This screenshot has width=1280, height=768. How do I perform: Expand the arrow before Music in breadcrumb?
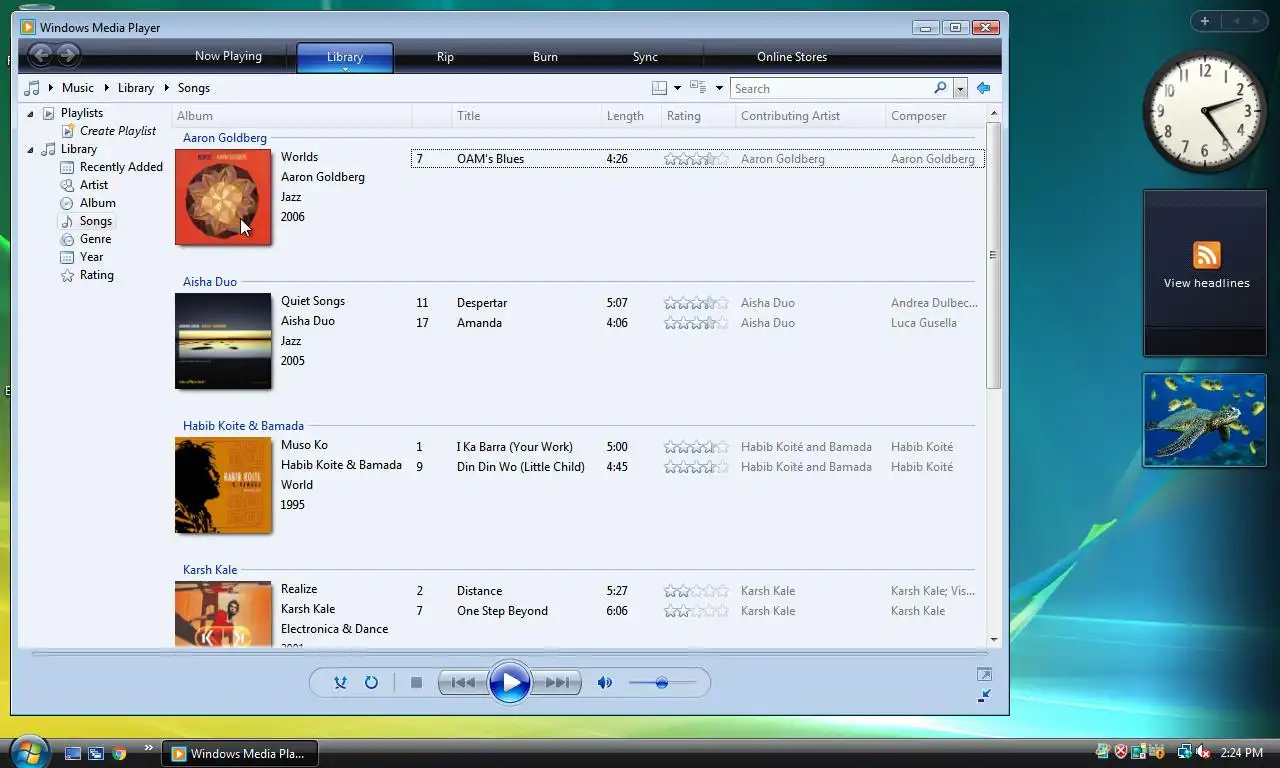(x=51, y=88)
